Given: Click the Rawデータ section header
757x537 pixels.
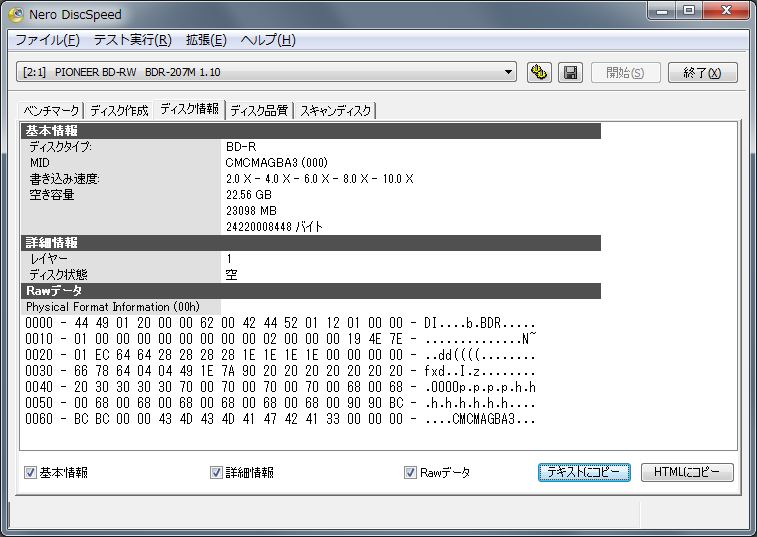Looking at the screenshot, I should pyautogui.click(x=311, y=291).
